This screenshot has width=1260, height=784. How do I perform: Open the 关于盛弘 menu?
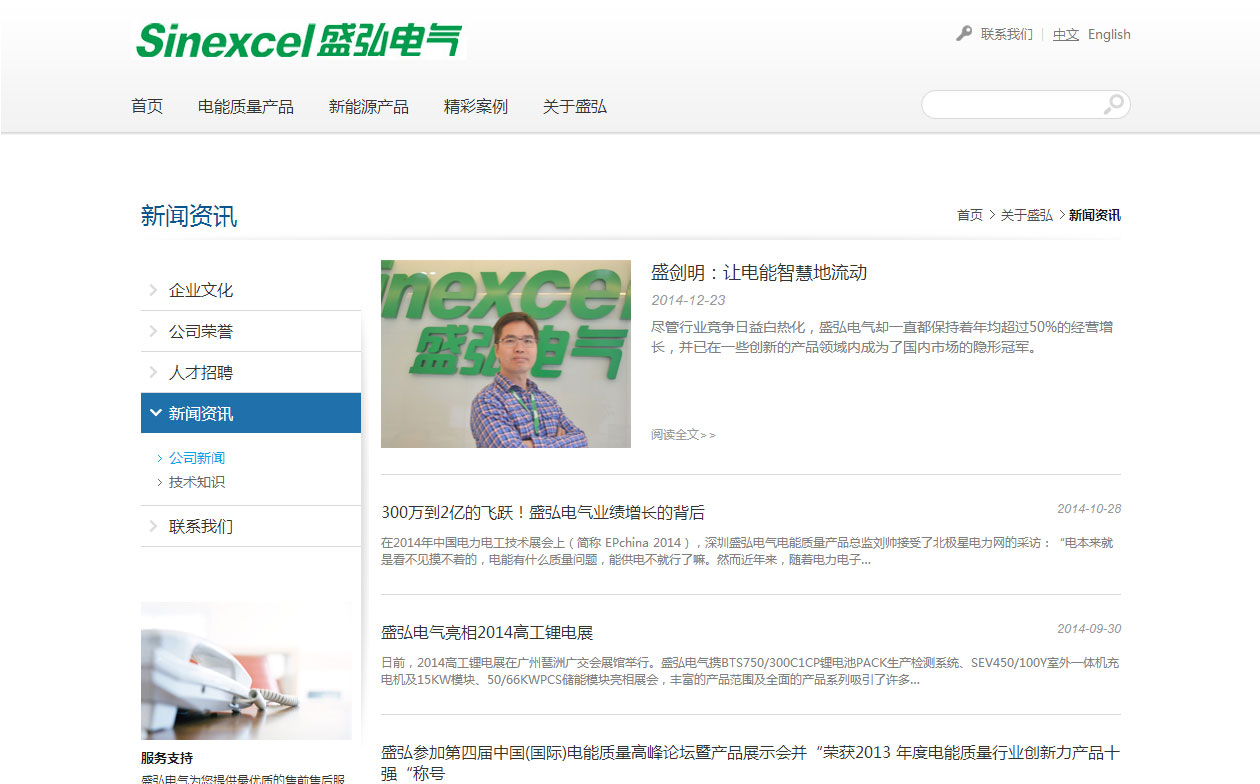coord(575,106)
